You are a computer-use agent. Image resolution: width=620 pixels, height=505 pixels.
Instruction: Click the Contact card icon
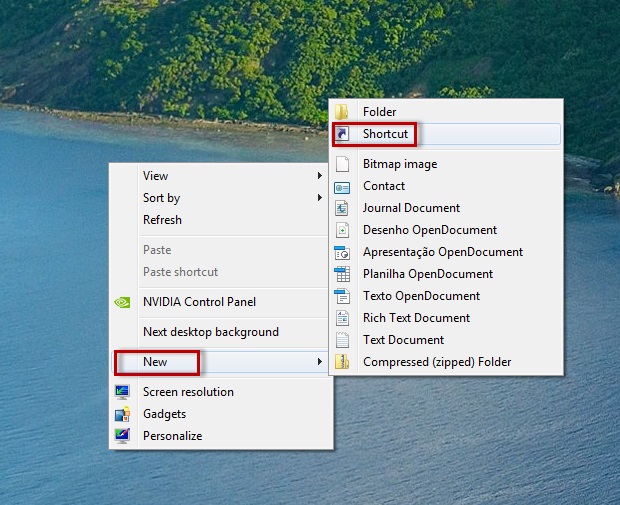point(342,186)
